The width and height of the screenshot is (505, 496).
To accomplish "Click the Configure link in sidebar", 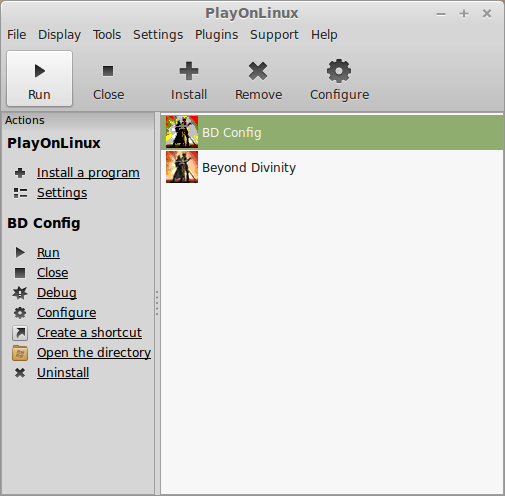I will coord(66,313).
